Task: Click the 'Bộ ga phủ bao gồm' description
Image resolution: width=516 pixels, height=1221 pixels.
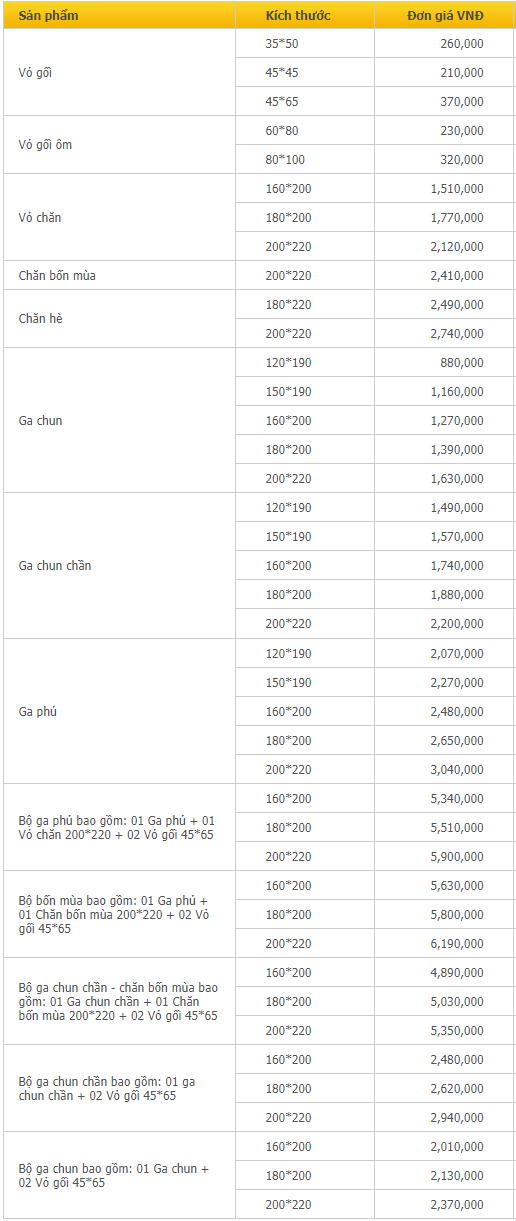Action: 117,827
